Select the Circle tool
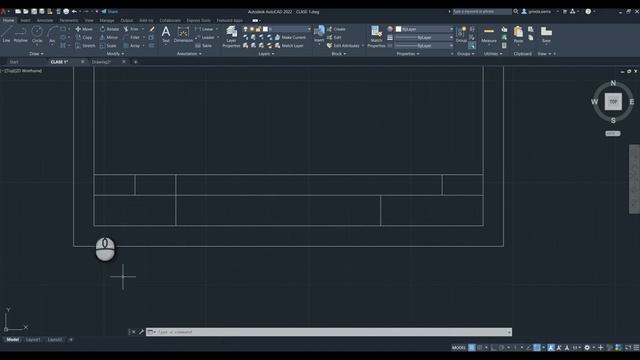This screenshot has width=640, height=360. coord(37,34)
